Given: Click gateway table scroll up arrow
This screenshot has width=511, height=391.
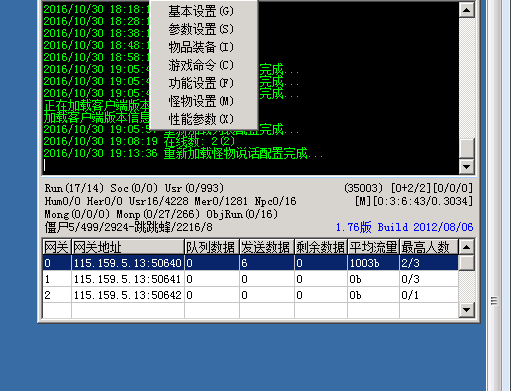Looking at the screenshot, I should point(466,247).
